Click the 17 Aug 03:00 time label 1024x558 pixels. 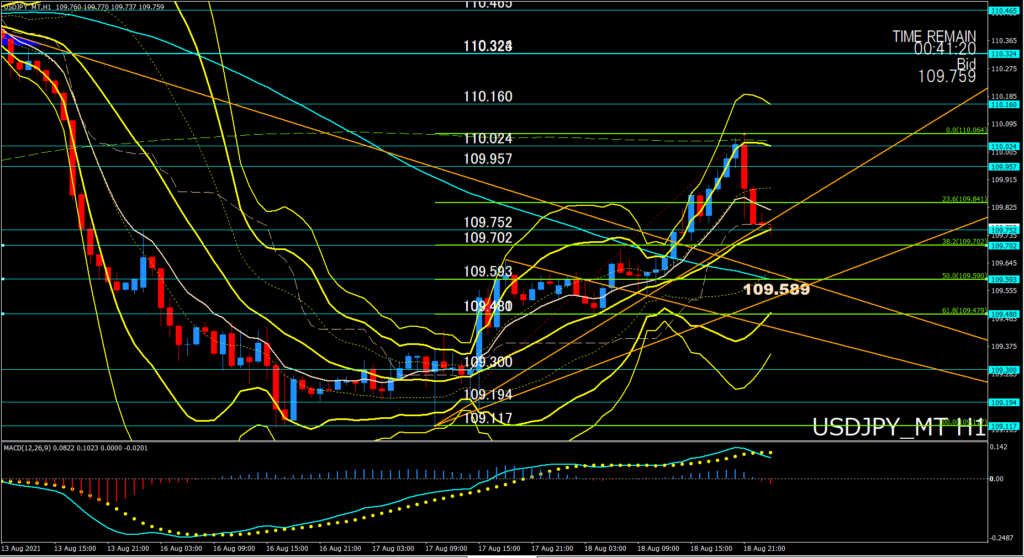tap(393, 549)
